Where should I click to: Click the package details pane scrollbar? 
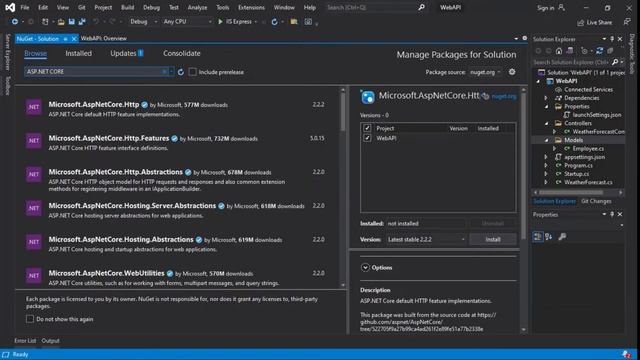pyautogui.click(x=524, y=166)
